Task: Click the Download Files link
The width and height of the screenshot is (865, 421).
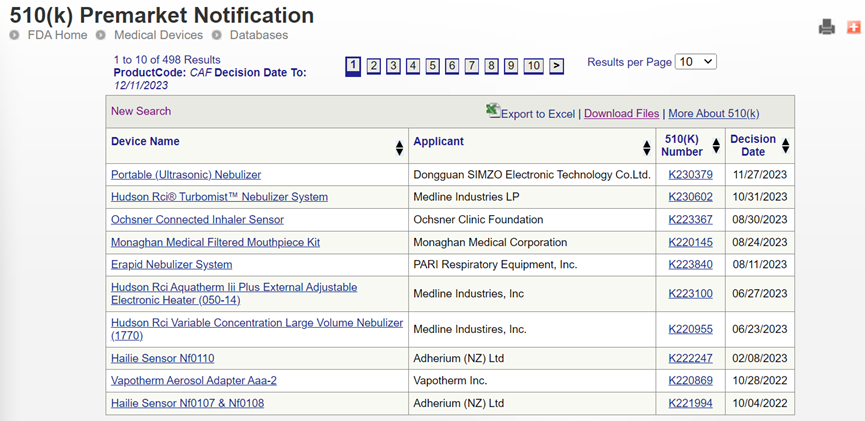Action: tap(621, 114)
